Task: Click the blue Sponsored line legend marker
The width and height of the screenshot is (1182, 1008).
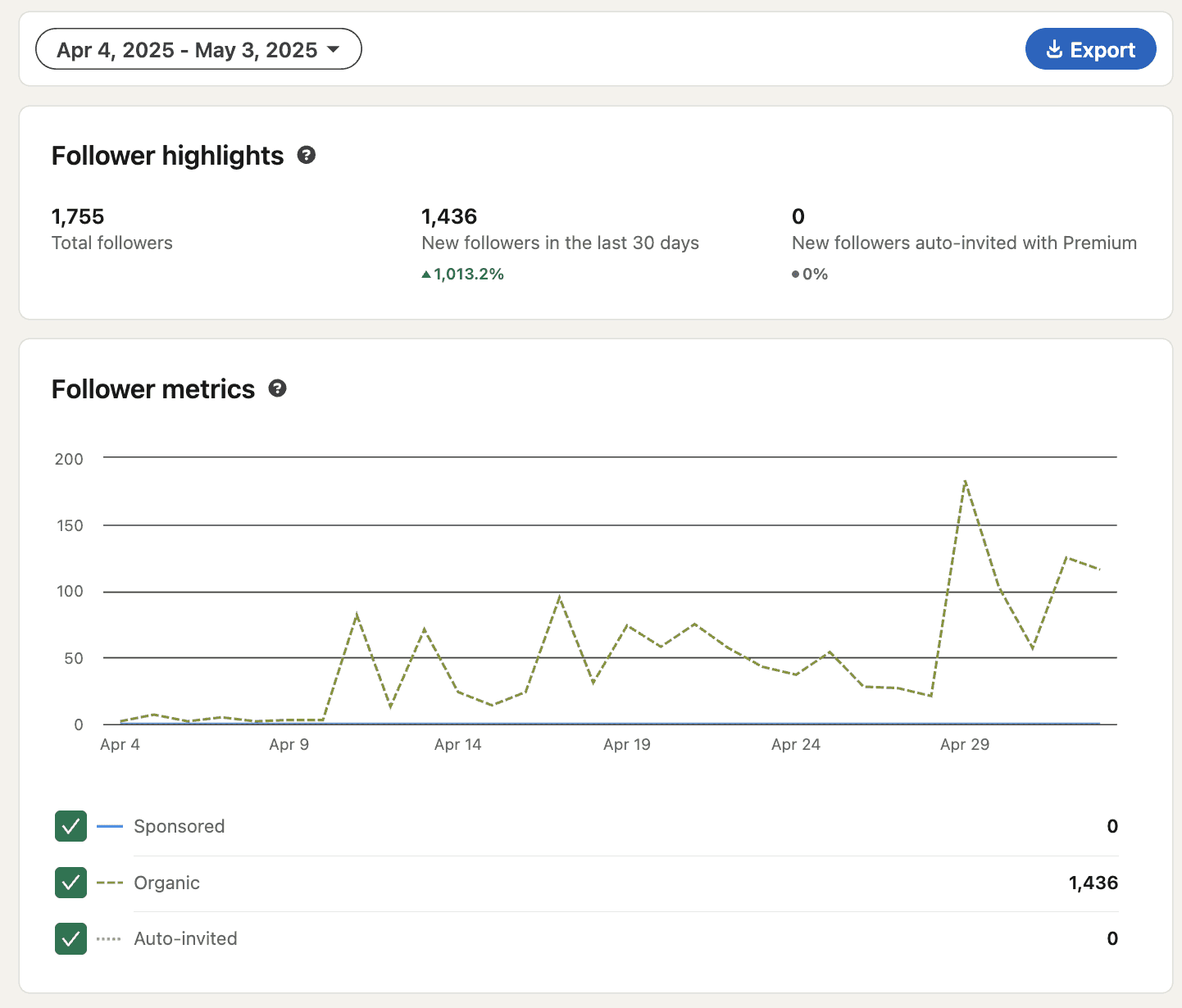Action: tap(110, 826)
